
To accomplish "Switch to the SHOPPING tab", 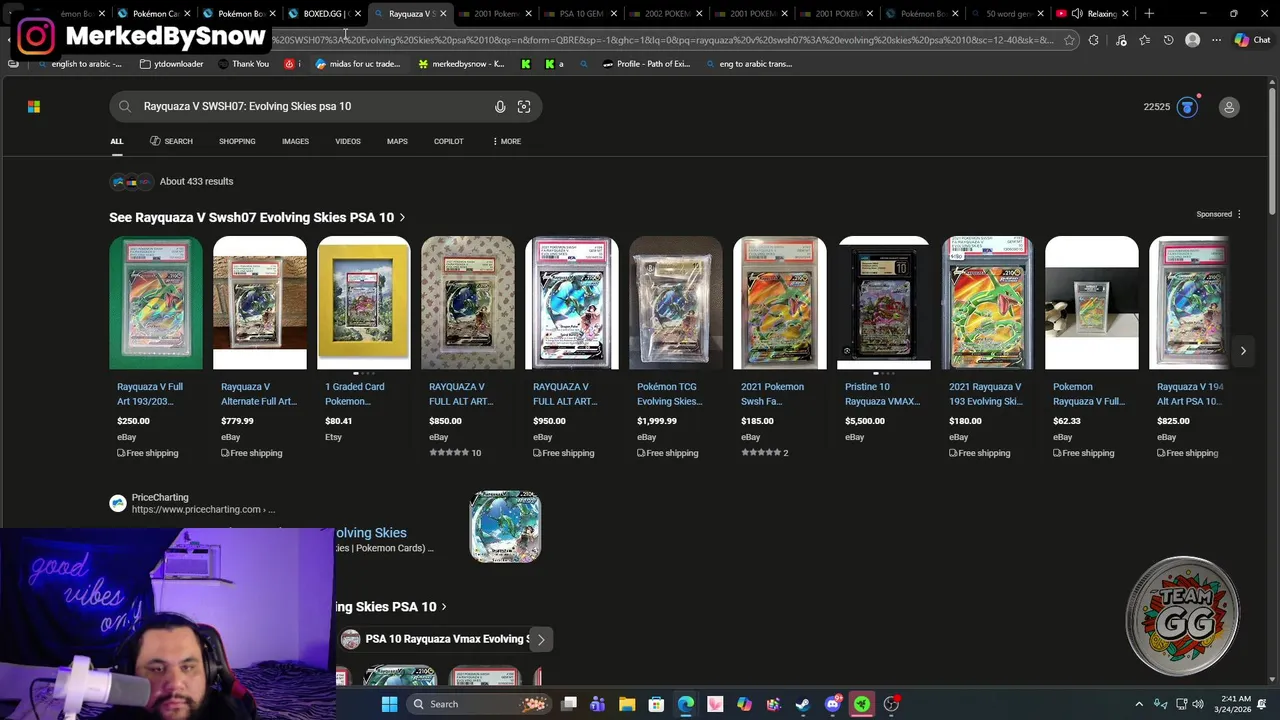I will [237, 141].
